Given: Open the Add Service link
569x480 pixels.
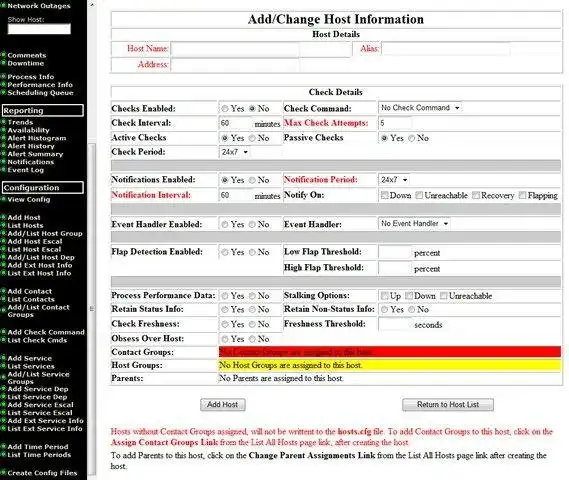Looking at the screenshot, I should [30, 358].
